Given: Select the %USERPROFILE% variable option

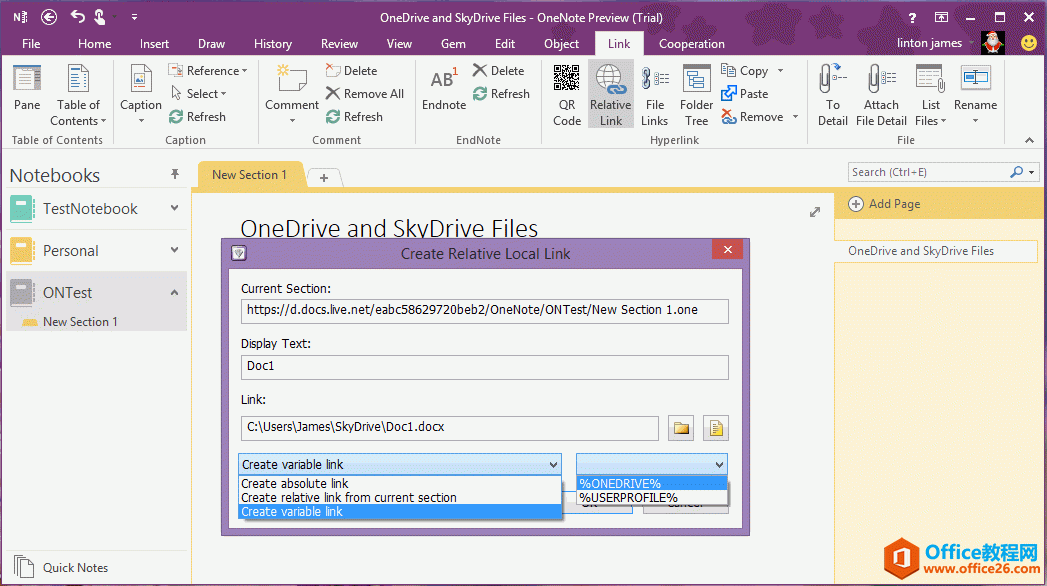Looking at the screenshot, I should click(x=628, y=497).
